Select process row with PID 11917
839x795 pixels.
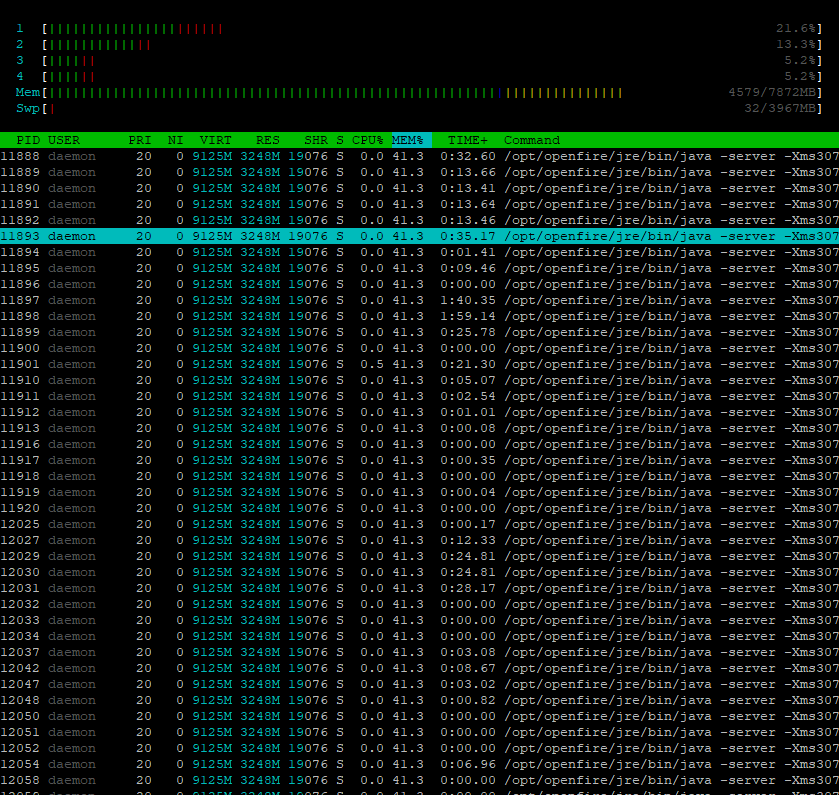click(420, 460)
